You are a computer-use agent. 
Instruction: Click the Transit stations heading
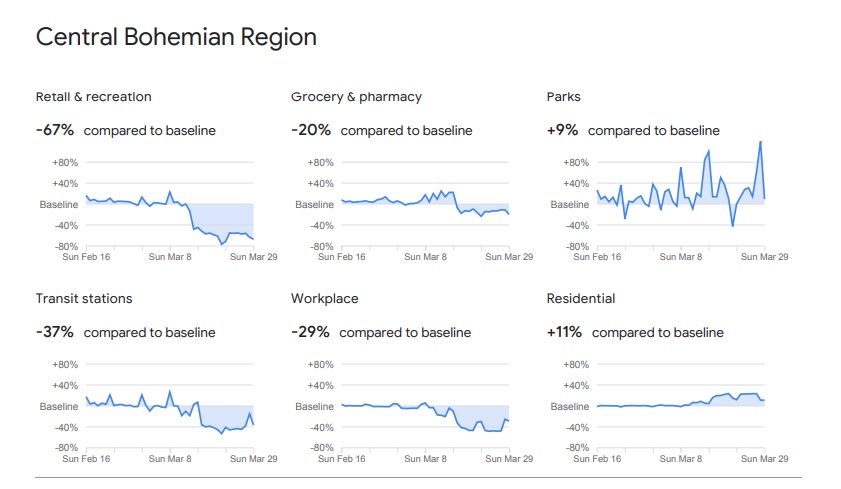pos(84,298)
